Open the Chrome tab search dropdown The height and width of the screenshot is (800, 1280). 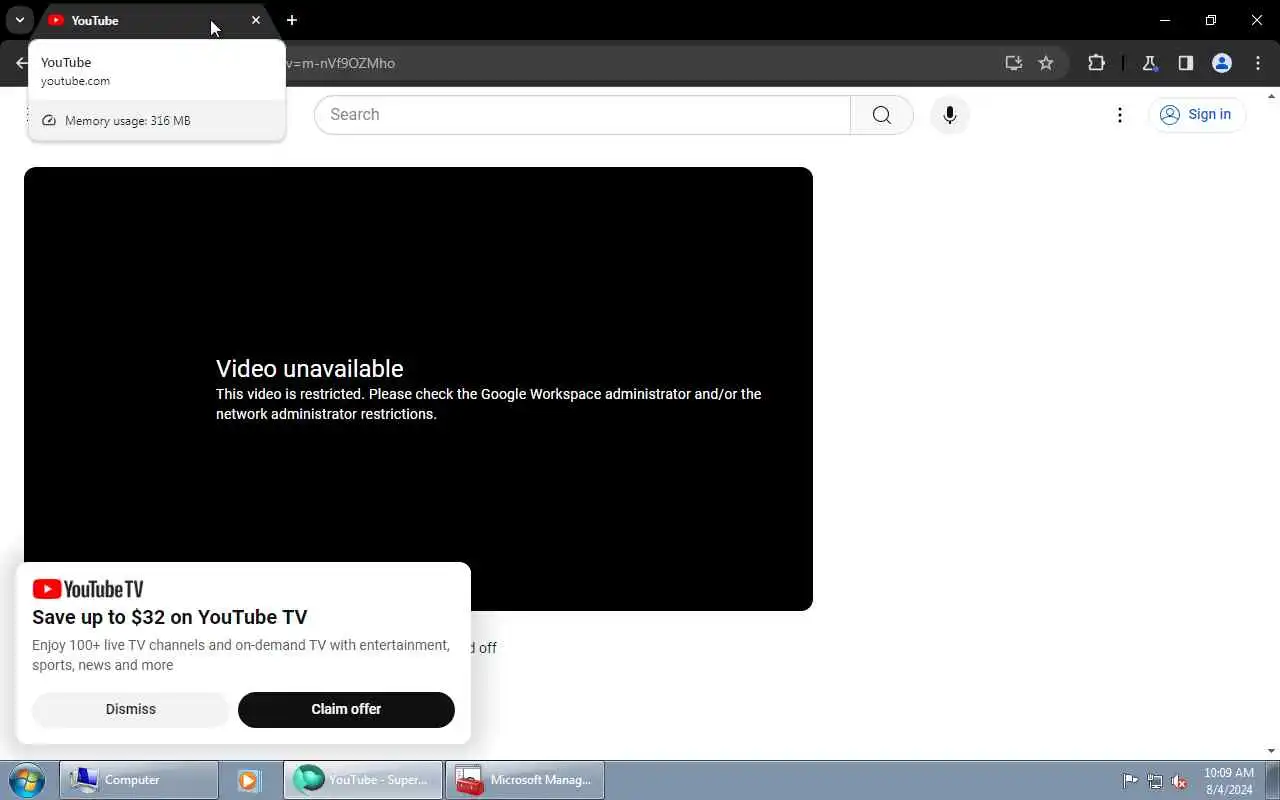[x=19, y=20]
